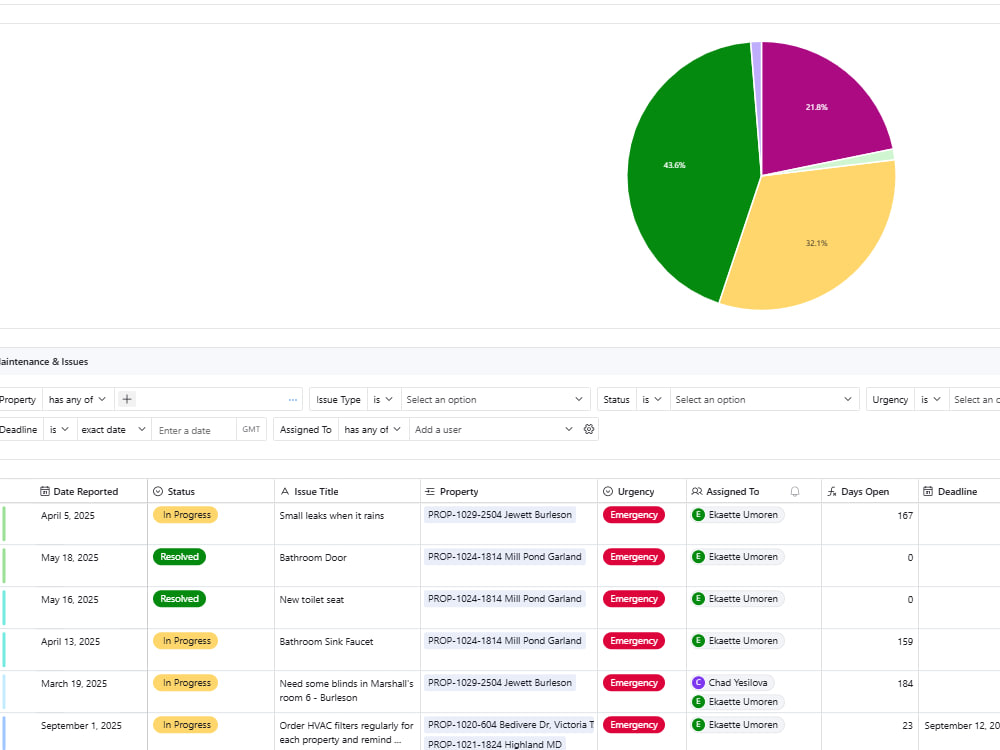Click the notification bell in the Assigned To header
1000x750 pixels.
(795, 491)
